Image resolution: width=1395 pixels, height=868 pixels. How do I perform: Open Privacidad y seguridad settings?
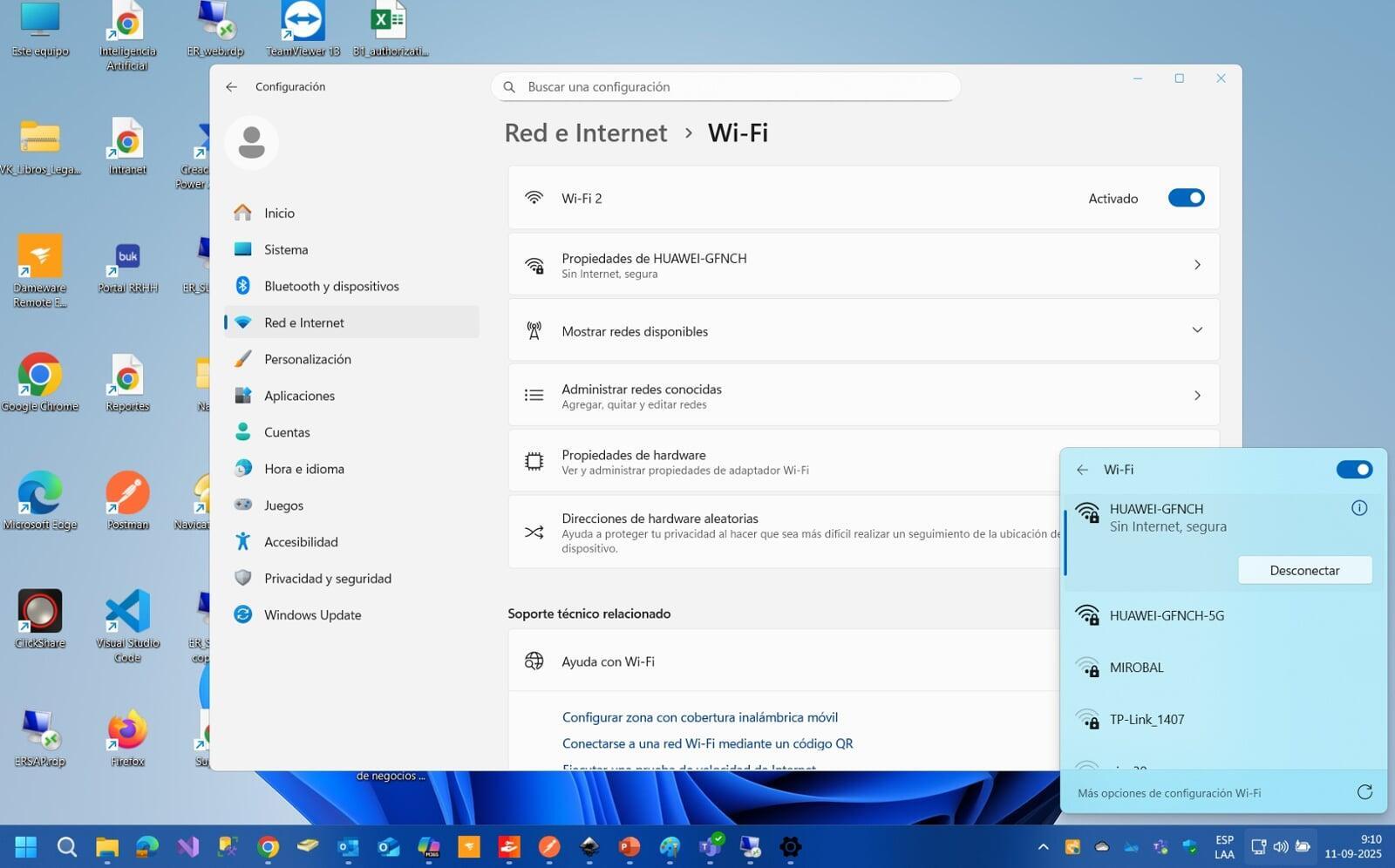pyautogui.click(x=327, y=578)
